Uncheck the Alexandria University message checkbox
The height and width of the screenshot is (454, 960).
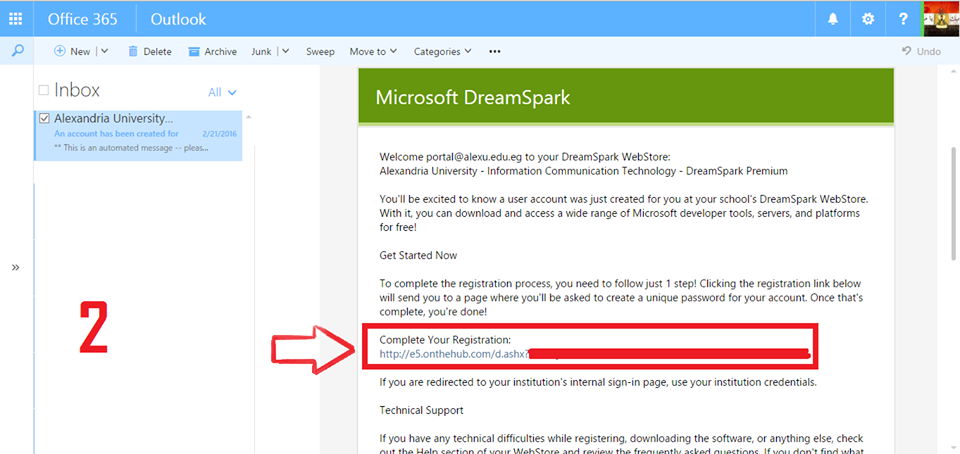click(x=44, y=119)
